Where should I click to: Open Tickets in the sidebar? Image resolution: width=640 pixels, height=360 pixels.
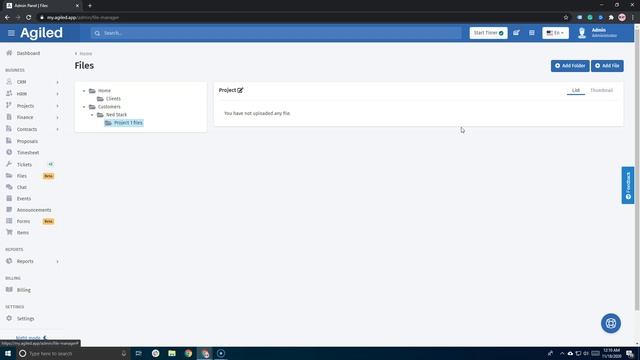24,164
